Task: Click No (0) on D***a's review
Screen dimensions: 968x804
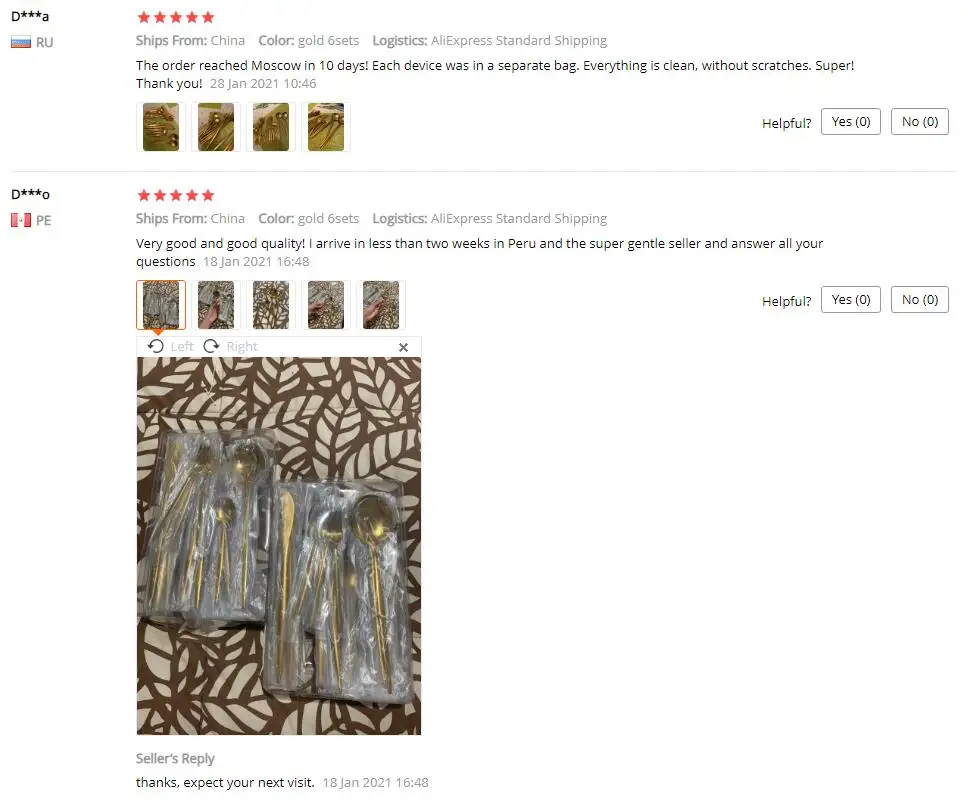Action: tap(920, 122)
